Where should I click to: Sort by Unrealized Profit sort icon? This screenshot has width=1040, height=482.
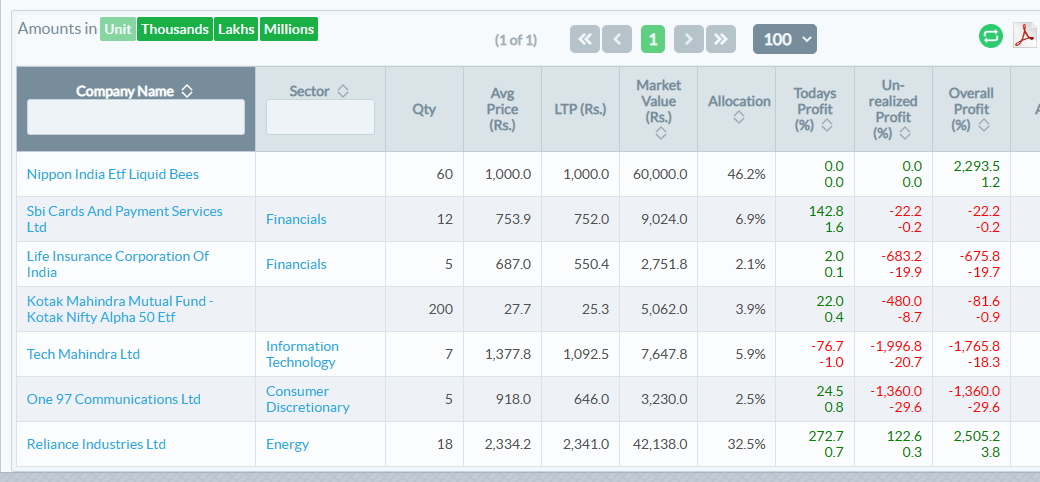(905, 133)
